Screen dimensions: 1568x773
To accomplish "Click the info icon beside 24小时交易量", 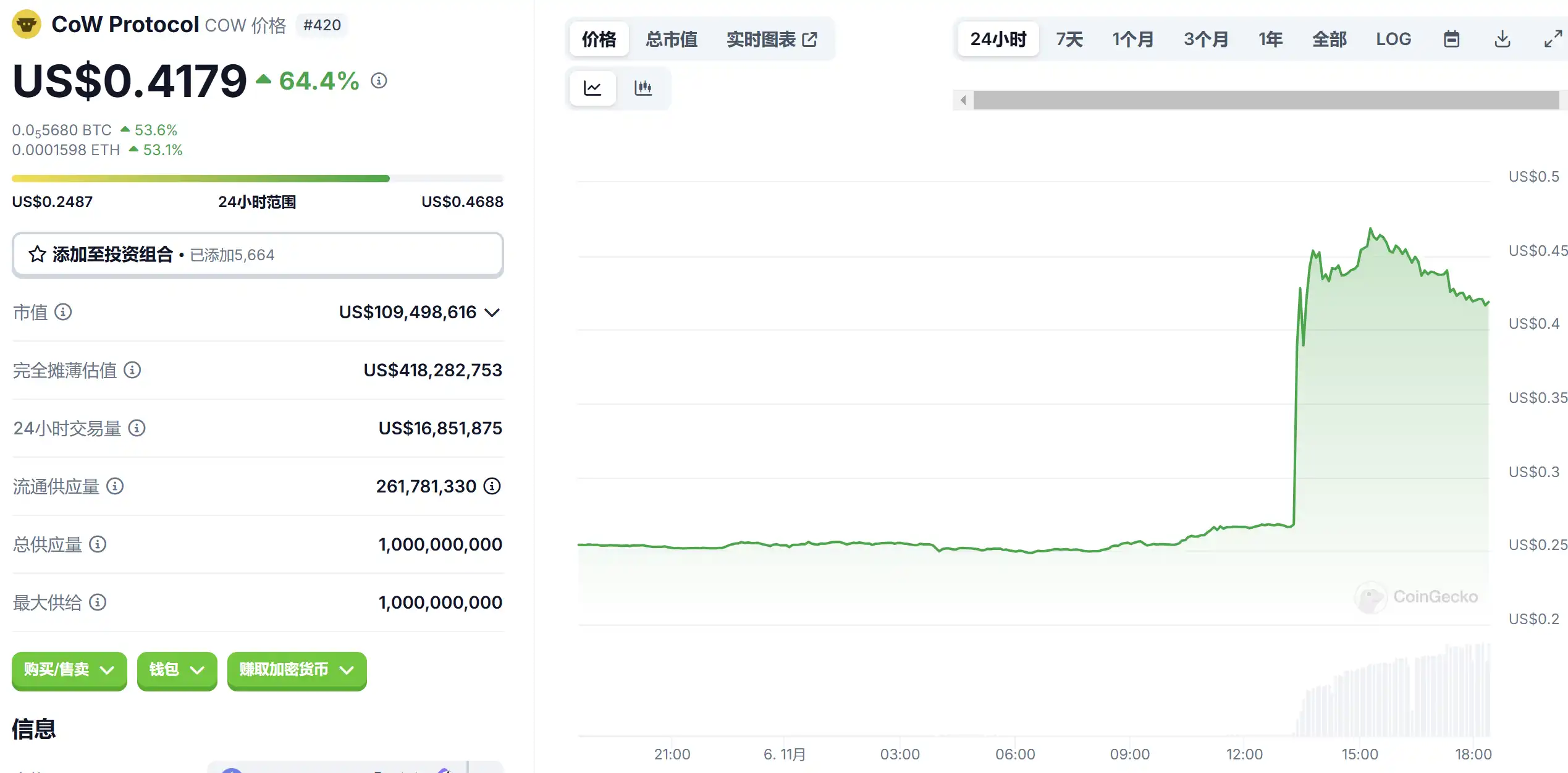I will [x=137, y=428].
